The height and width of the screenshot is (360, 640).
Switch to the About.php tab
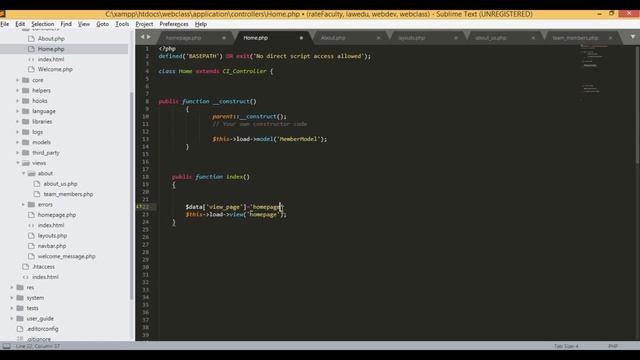pos(333,38)
